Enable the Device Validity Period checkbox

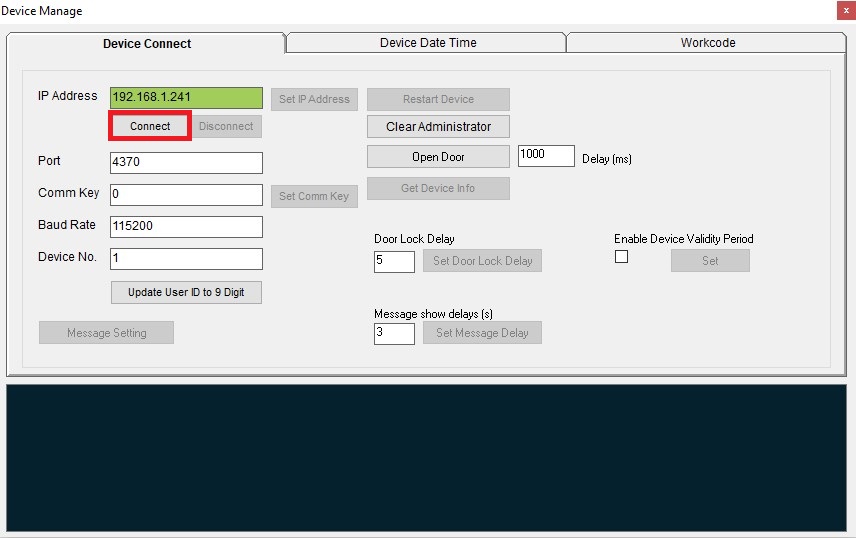coord(621,257)
